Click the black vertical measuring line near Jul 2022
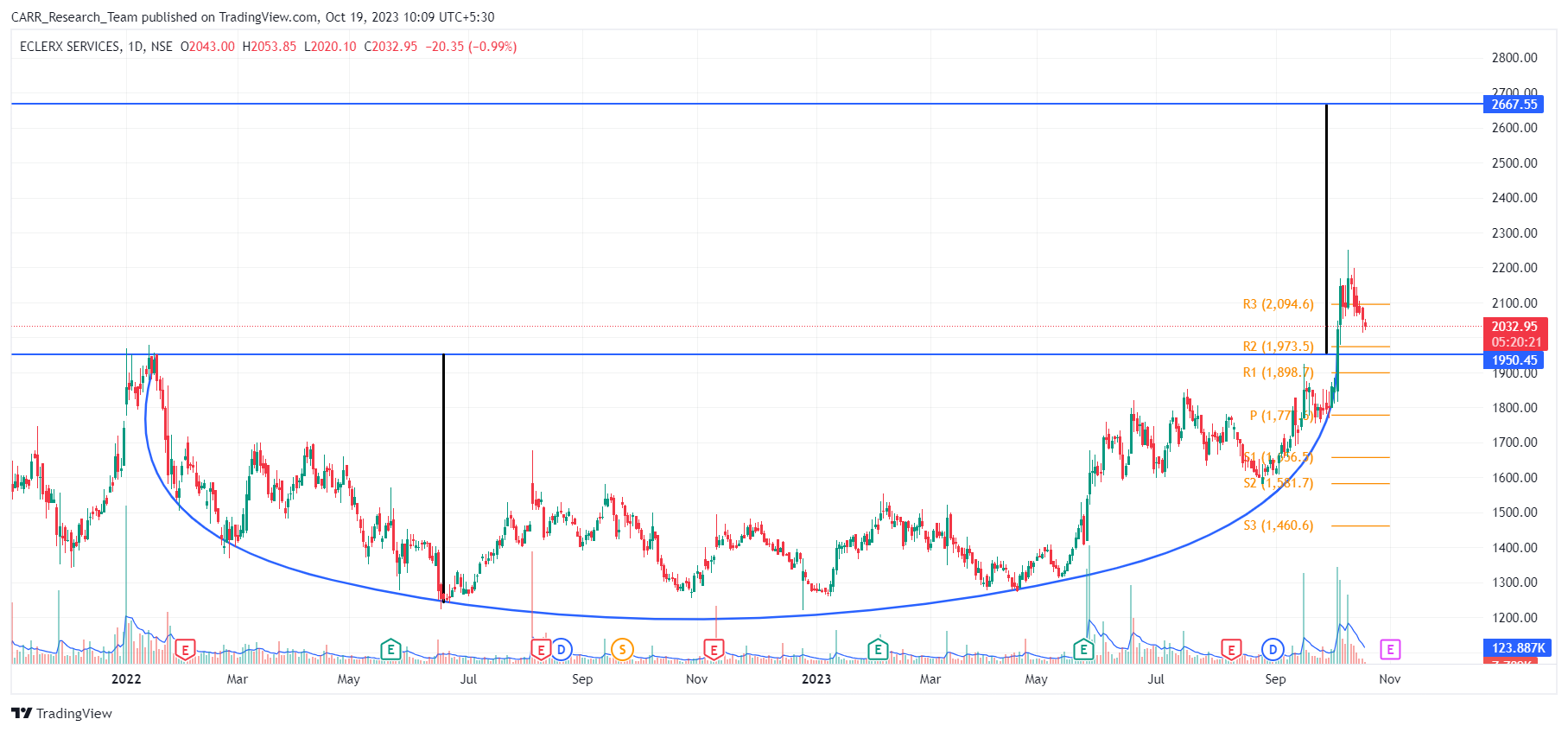The height and width of the screenshot is (732, 1568). tap(443, 477)
